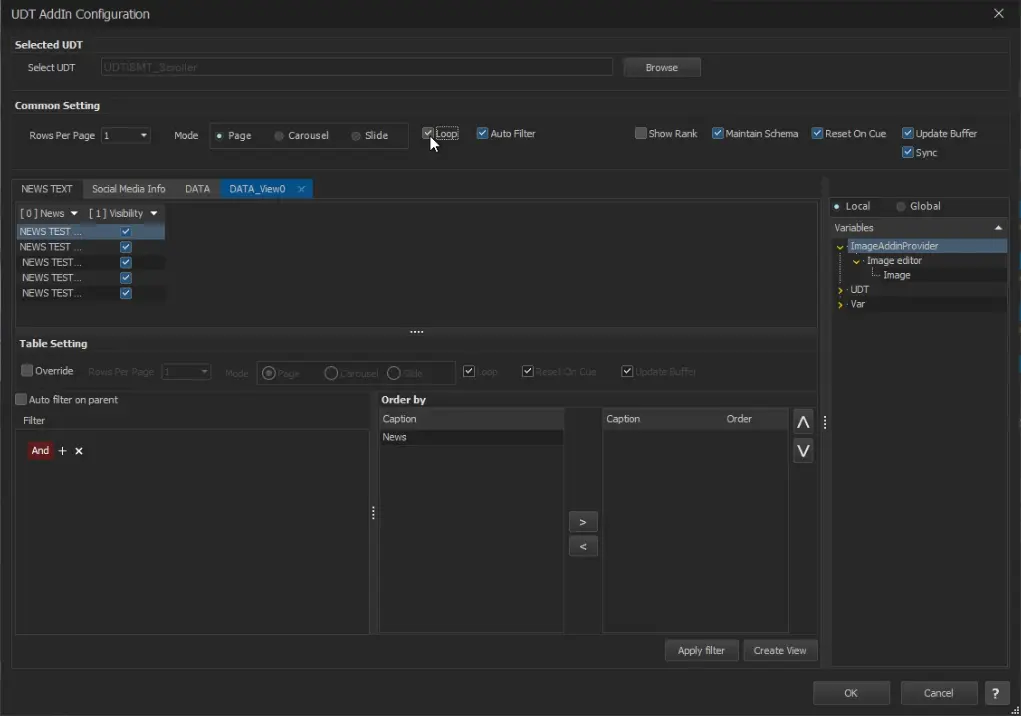Enable the Show Rank checkbox
Viewport: 1021px width, 716px height.
(641, 134)
